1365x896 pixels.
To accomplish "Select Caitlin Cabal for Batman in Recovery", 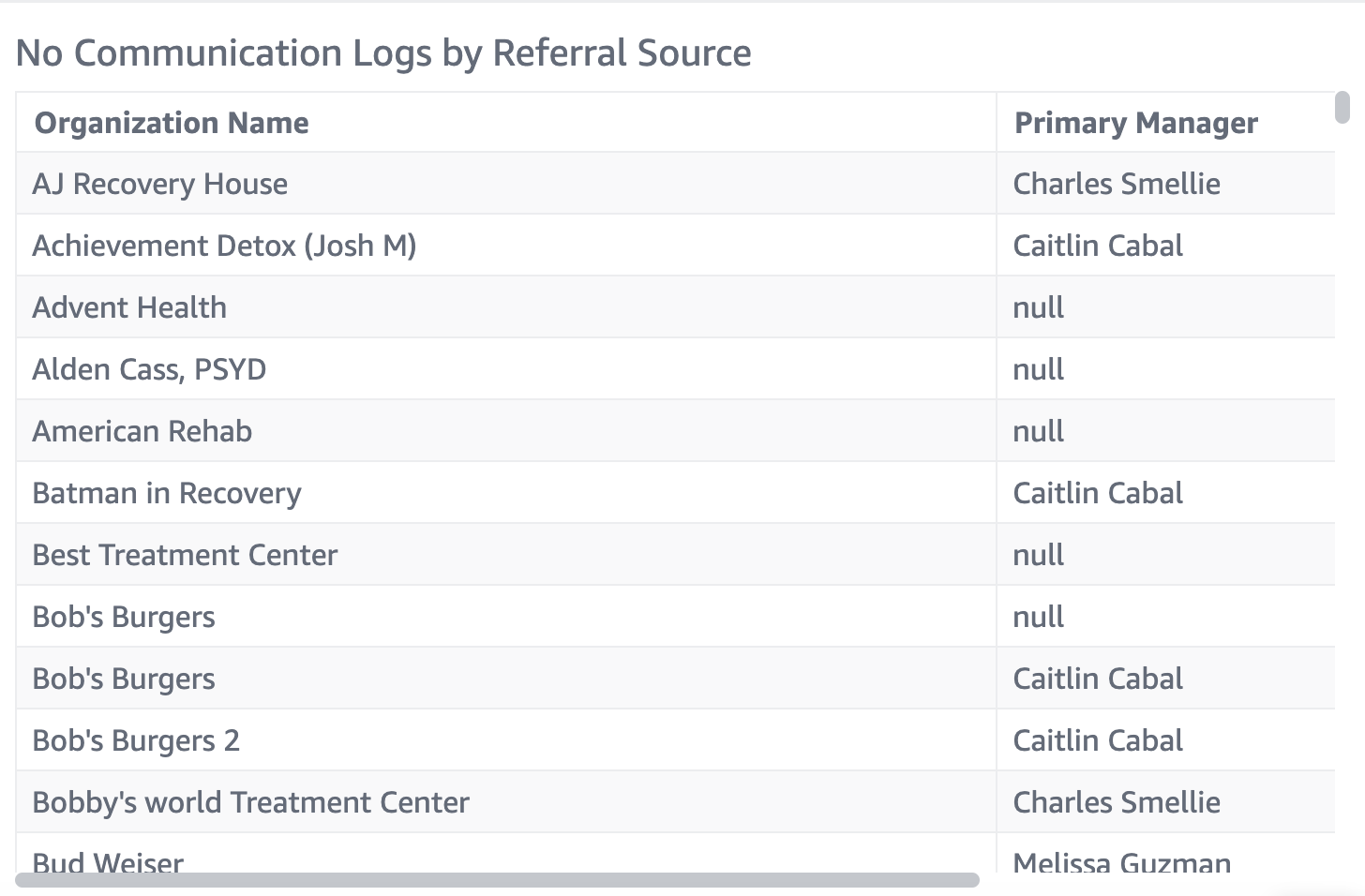I will click(x=1098, y=492).
